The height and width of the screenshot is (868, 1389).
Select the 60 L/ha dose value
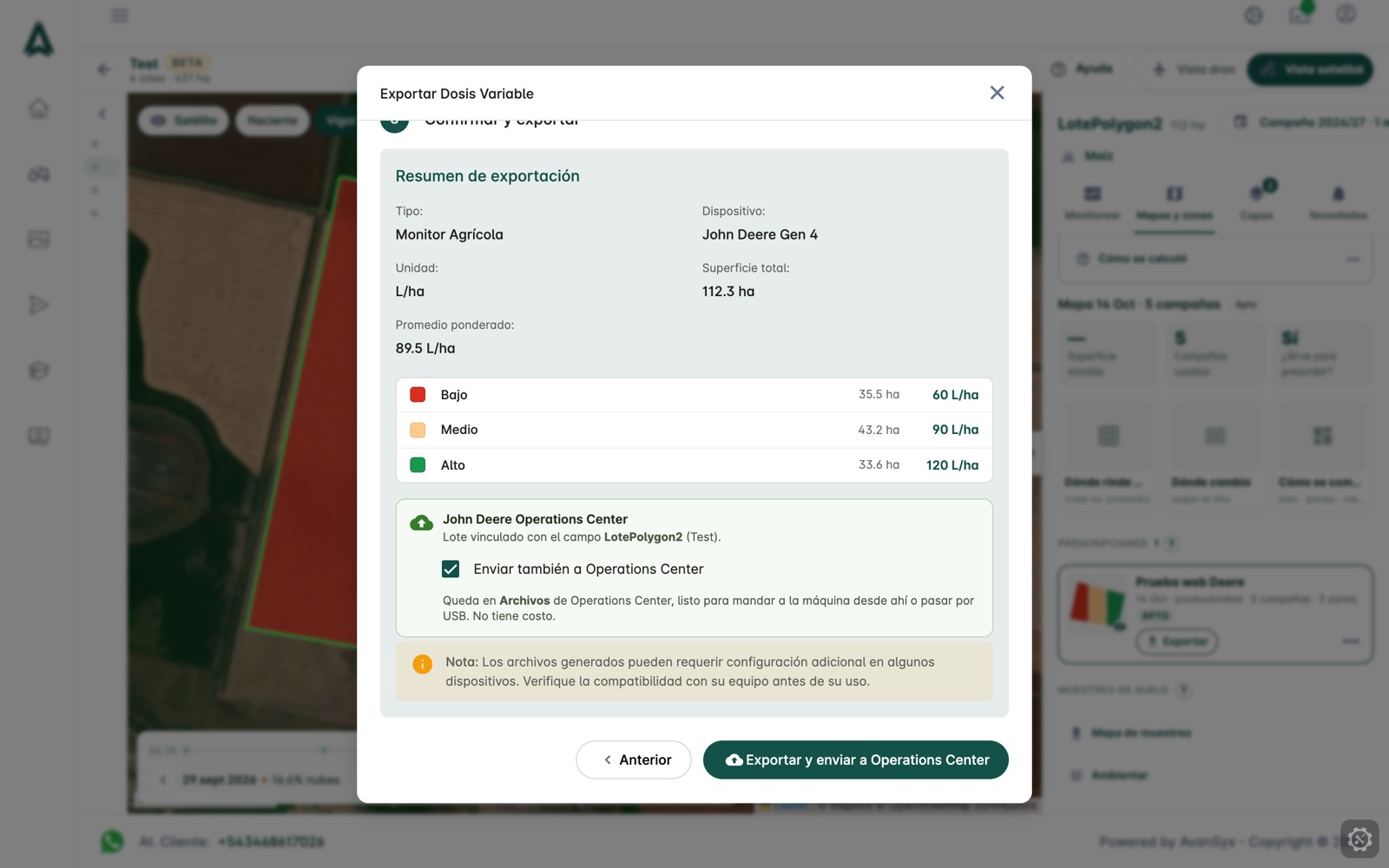(x=955, y=395)
